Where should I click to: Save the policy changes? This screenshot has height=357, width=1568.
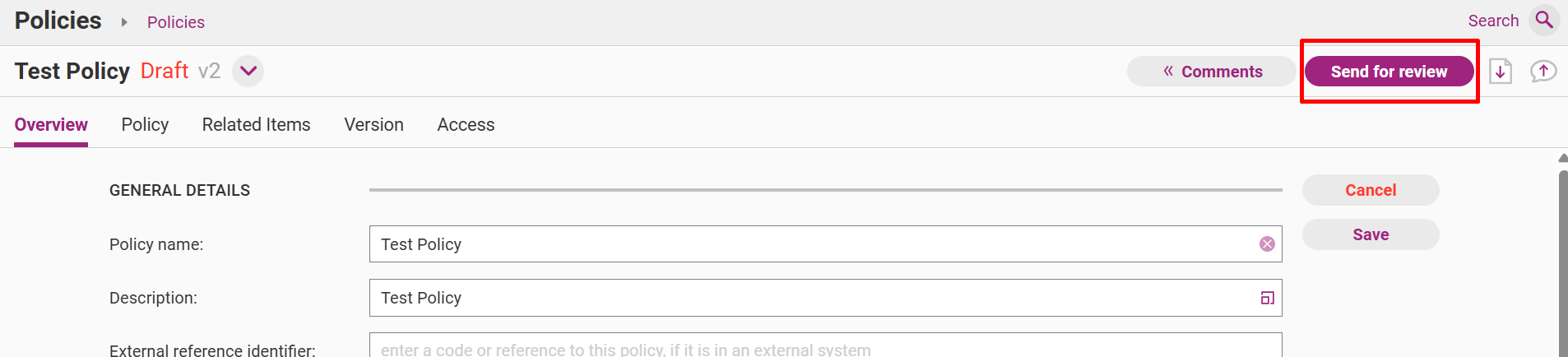pos(1371,234)
